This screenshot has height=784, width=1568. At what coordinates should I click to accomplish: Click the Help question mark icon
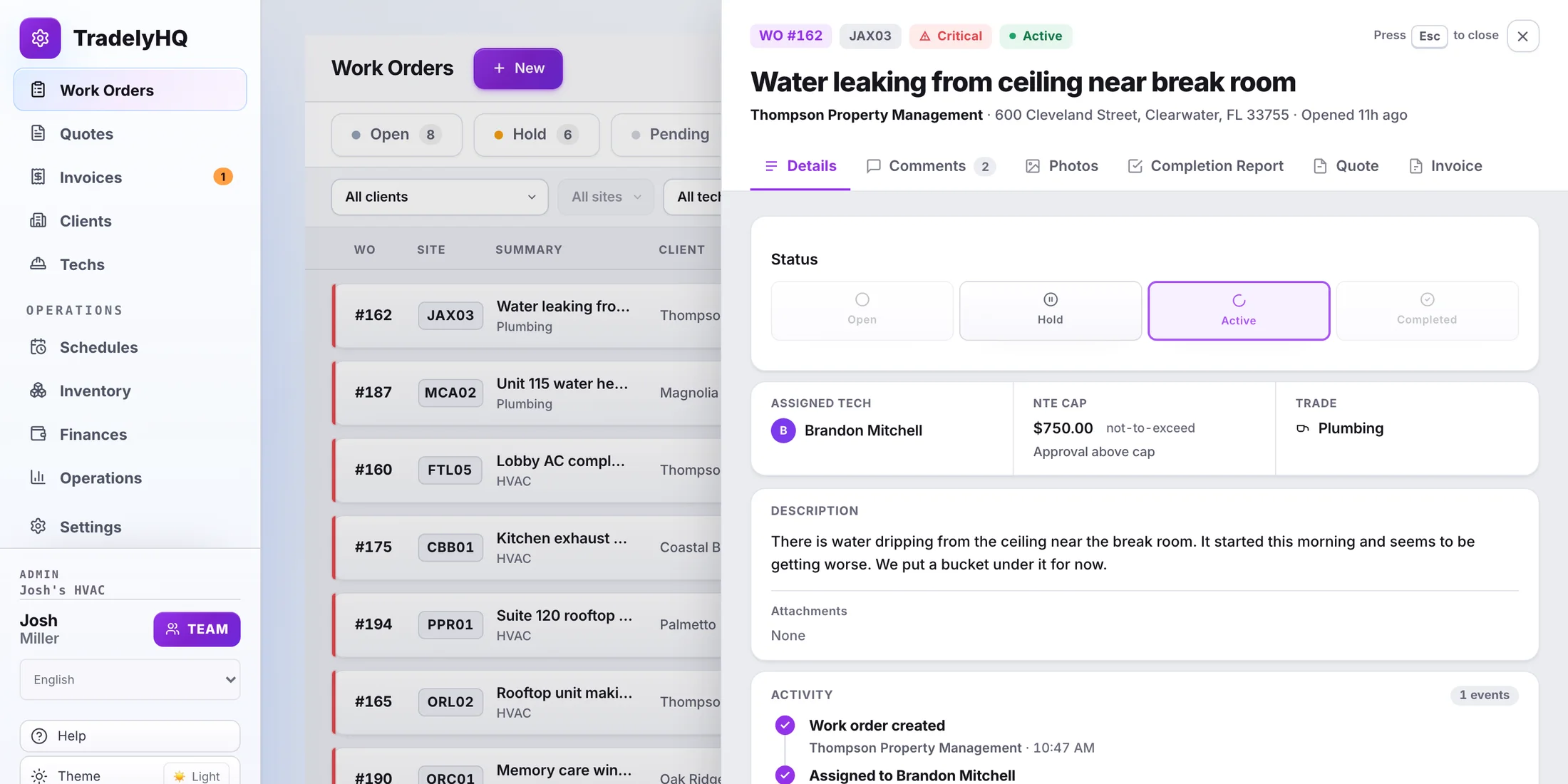click(x=39, y=736)
